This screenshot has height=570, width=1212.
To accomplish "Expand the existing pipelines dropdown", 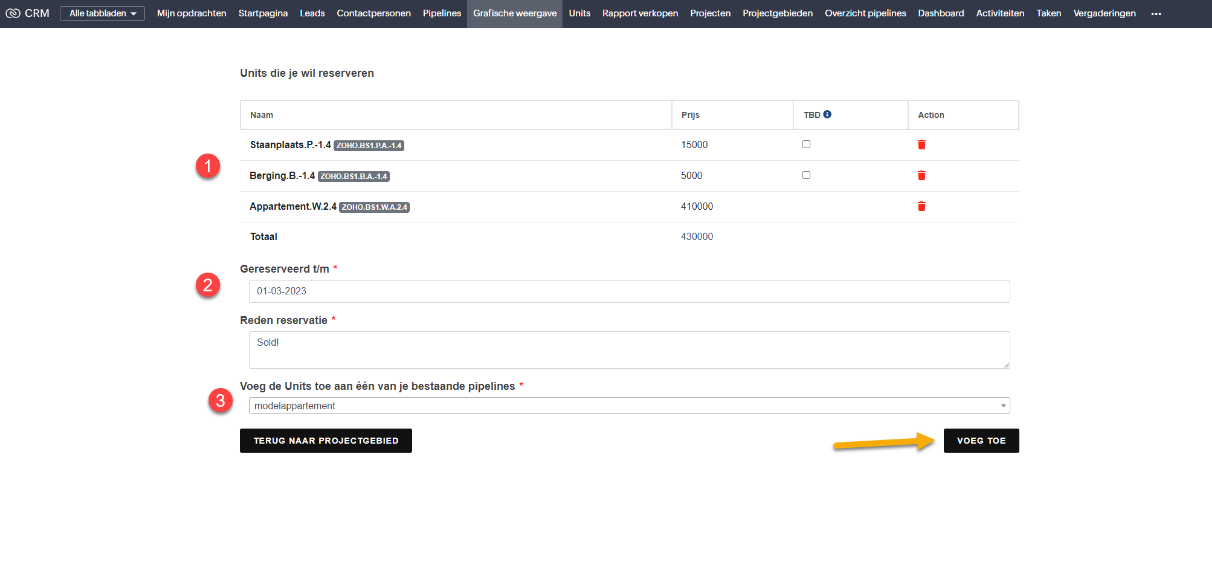I will coord(628,406).
